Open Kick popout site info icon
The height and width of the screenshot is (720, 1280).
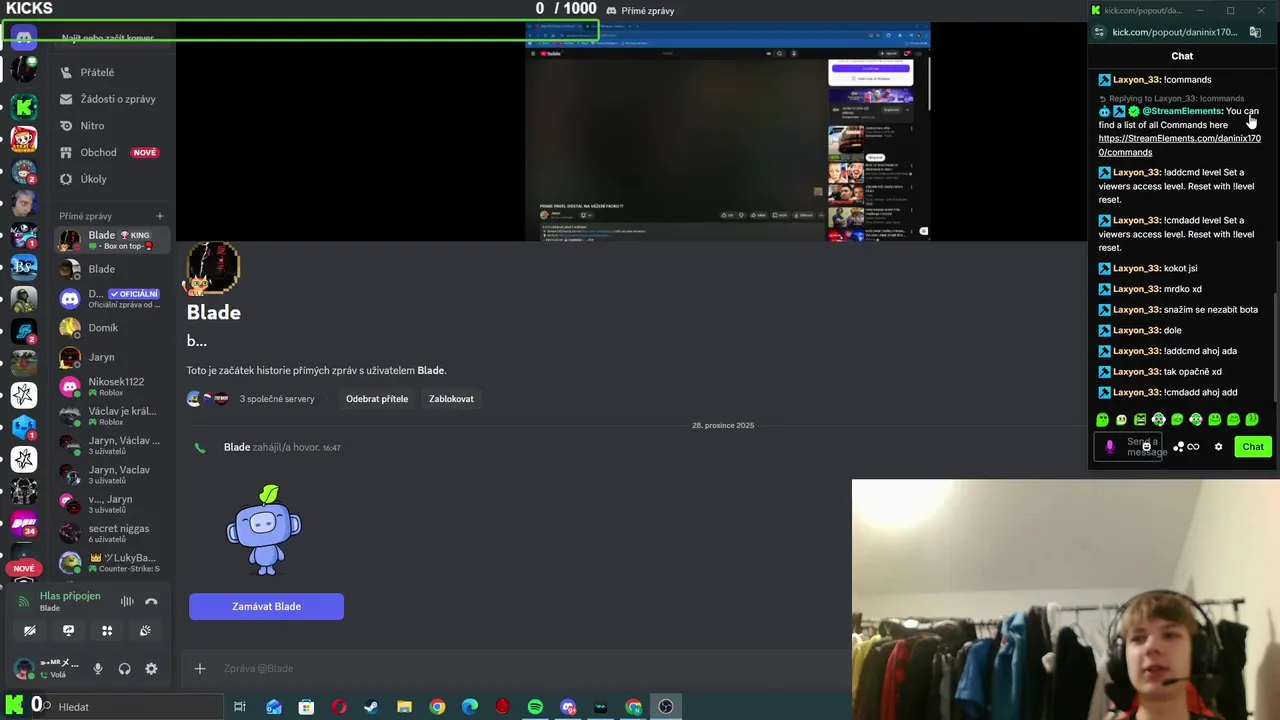pos(1099,32)
